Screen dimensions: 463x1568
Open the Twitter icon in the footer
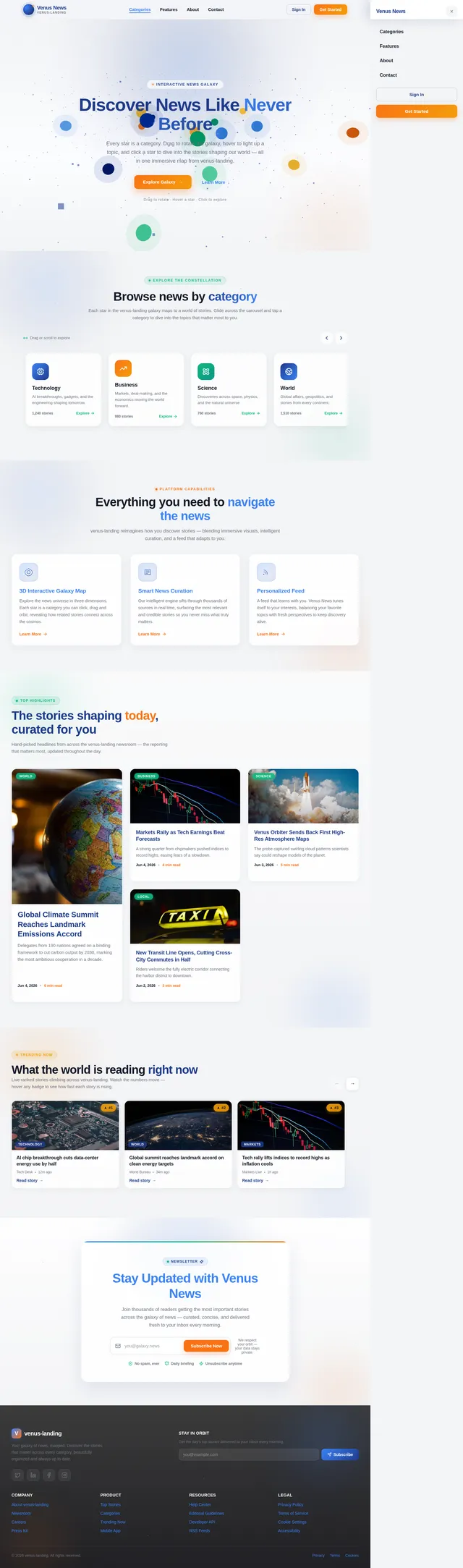(18, 1475)
